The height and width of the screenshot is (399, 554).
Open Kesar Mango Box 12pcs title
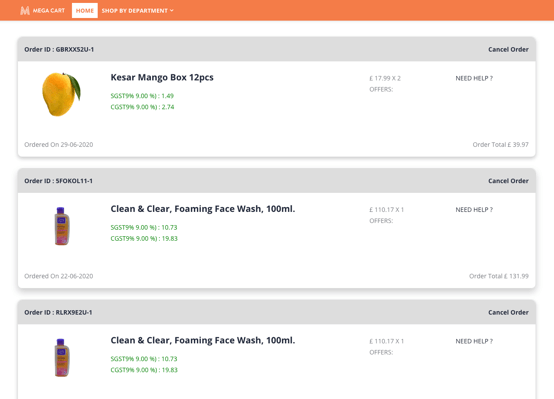[x=162, y=77]
